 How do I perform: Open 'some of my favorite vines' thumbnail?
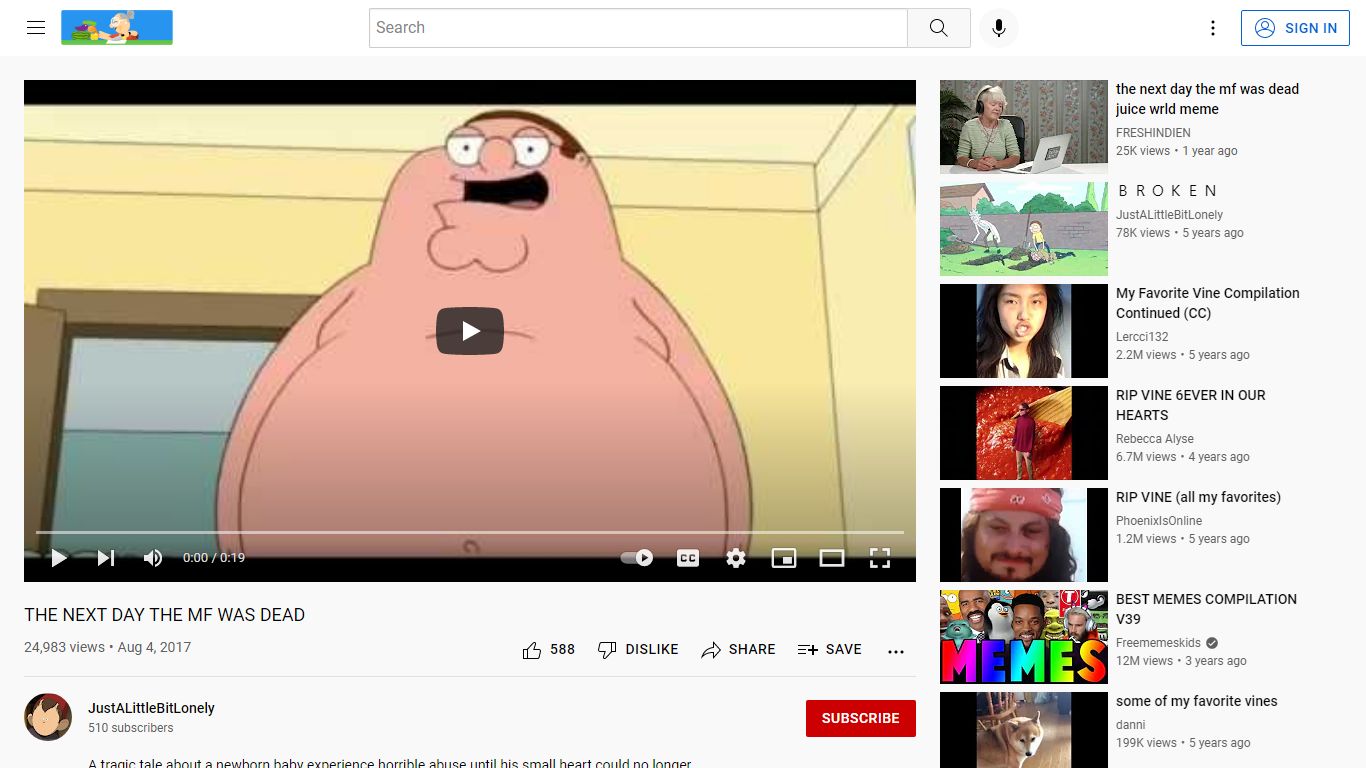click(1024, 730)
